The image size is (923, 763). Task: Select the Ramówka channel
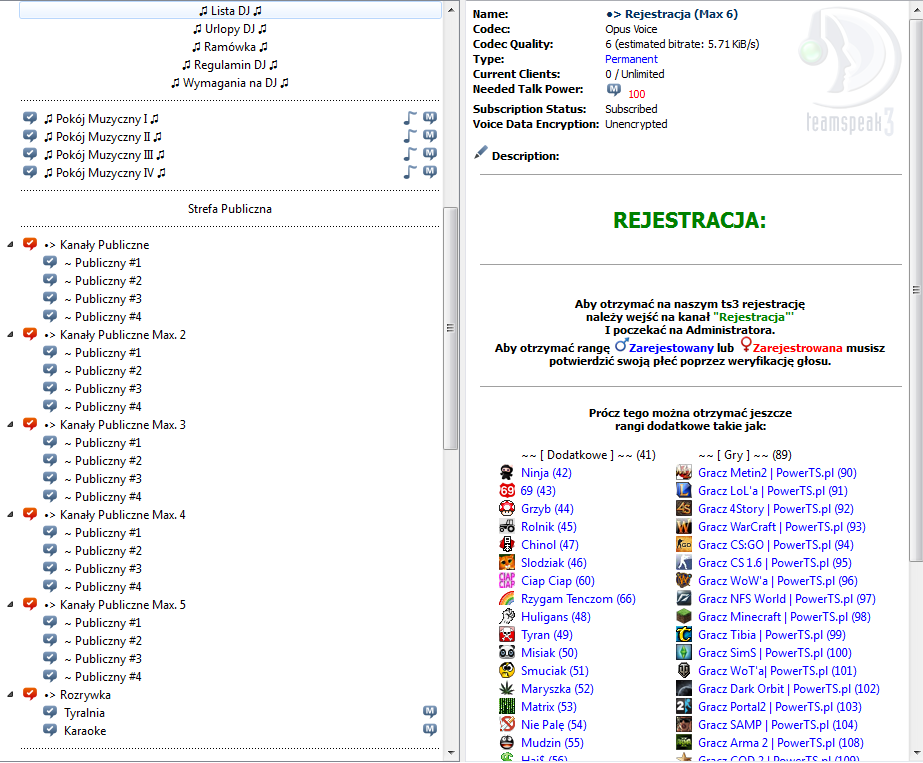point(230,47)
